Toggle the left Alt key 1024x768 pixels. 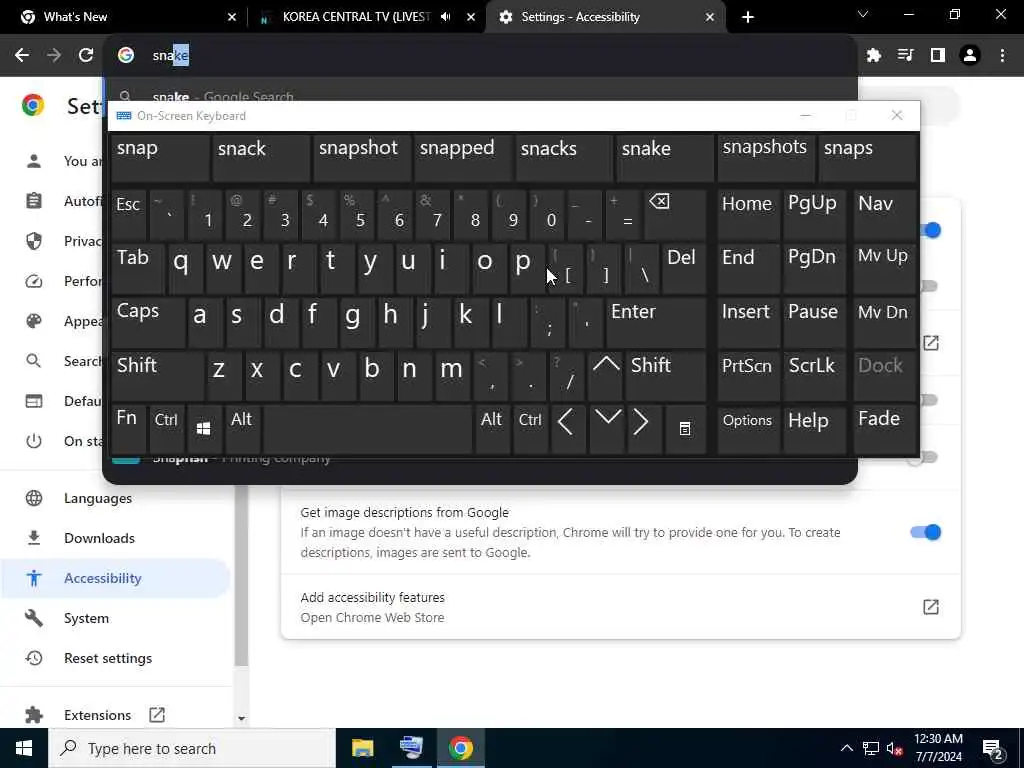[242, 429]
